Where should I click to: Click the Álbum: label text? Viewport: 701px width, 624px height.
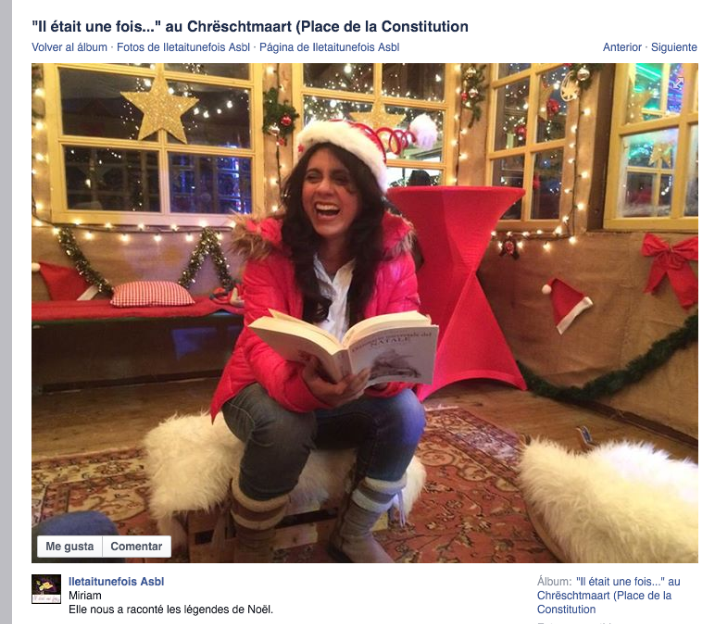click(x=554, y=582)
